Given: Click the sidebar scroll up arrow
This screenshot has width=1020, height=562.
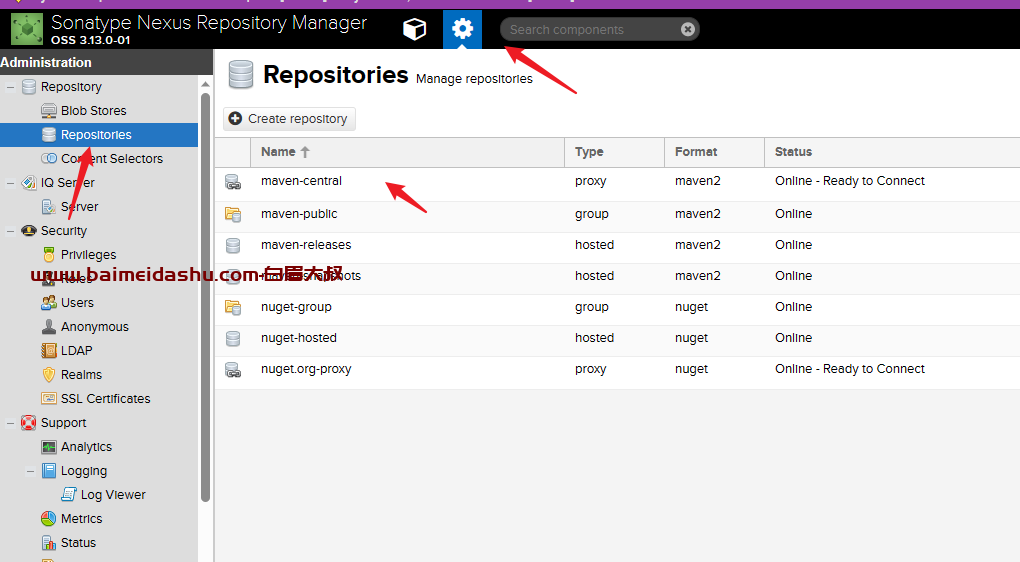Looking at the screenshot, I should (x=206, y=85).
